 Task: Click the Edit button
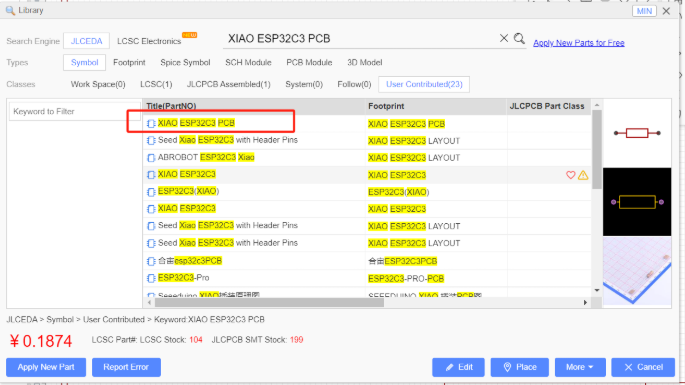[x=458, y=367]
